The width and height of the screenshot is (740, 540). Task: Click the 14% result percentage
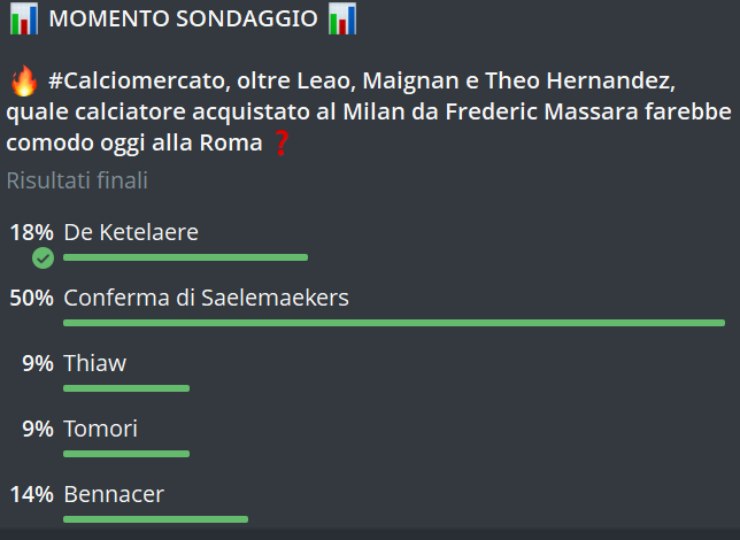pyautogui.click(x=31, y=494)
